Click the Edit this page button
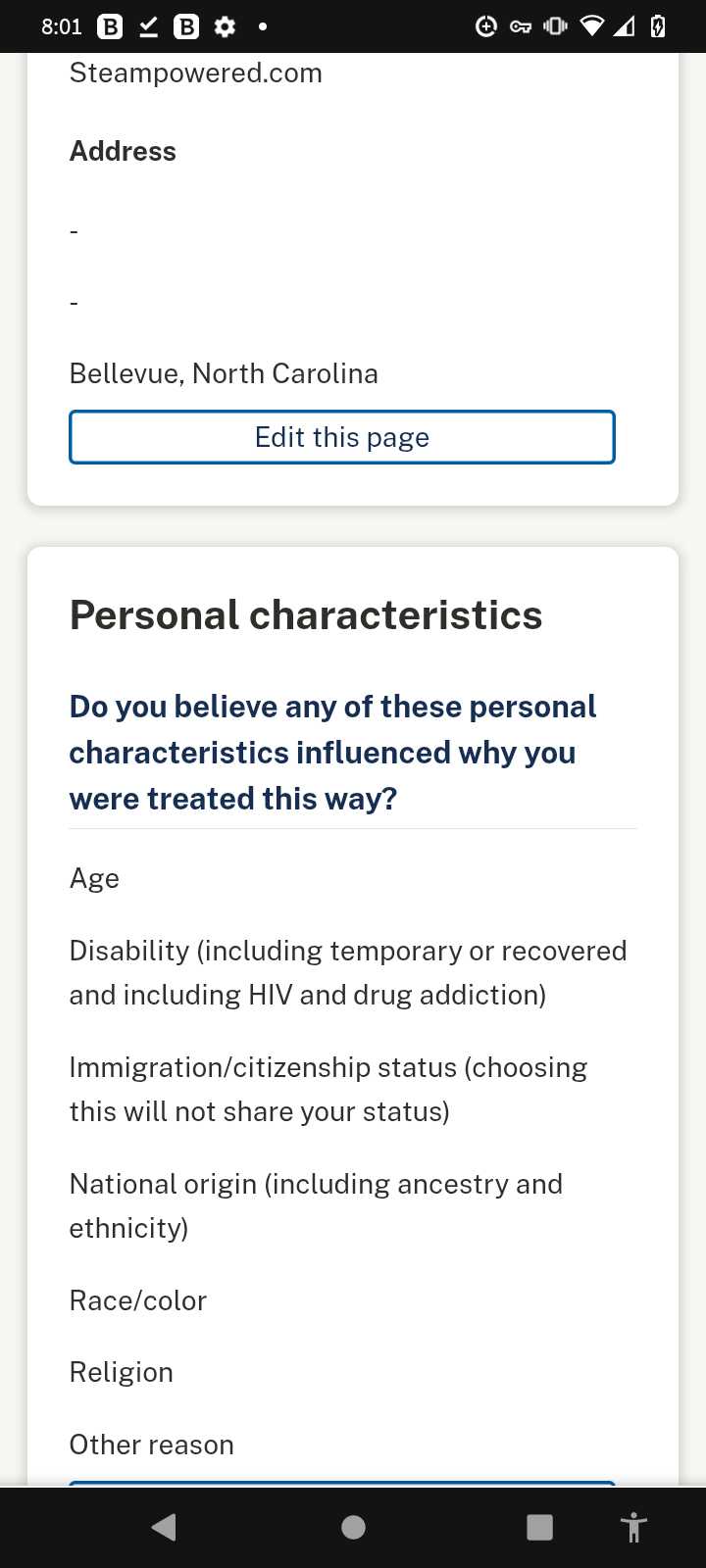 click(x=342, y=437)
